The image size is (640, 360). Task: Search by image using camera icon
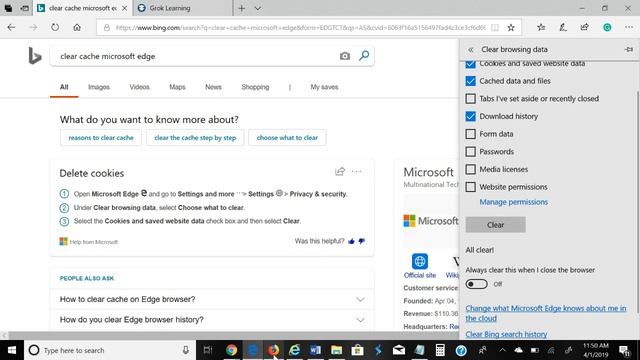345,56
